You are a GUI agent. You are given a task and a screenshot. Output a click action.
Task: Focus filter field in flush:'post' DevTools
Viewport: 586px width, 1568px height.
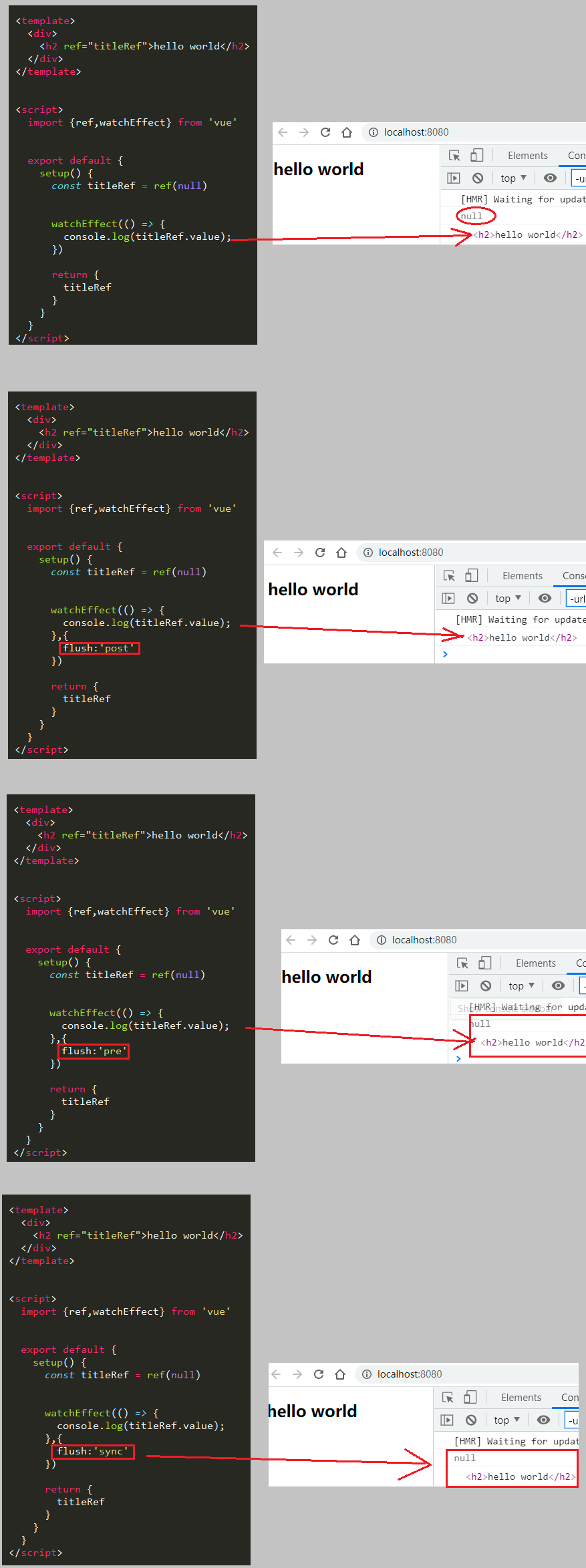[x=576, y=599]
